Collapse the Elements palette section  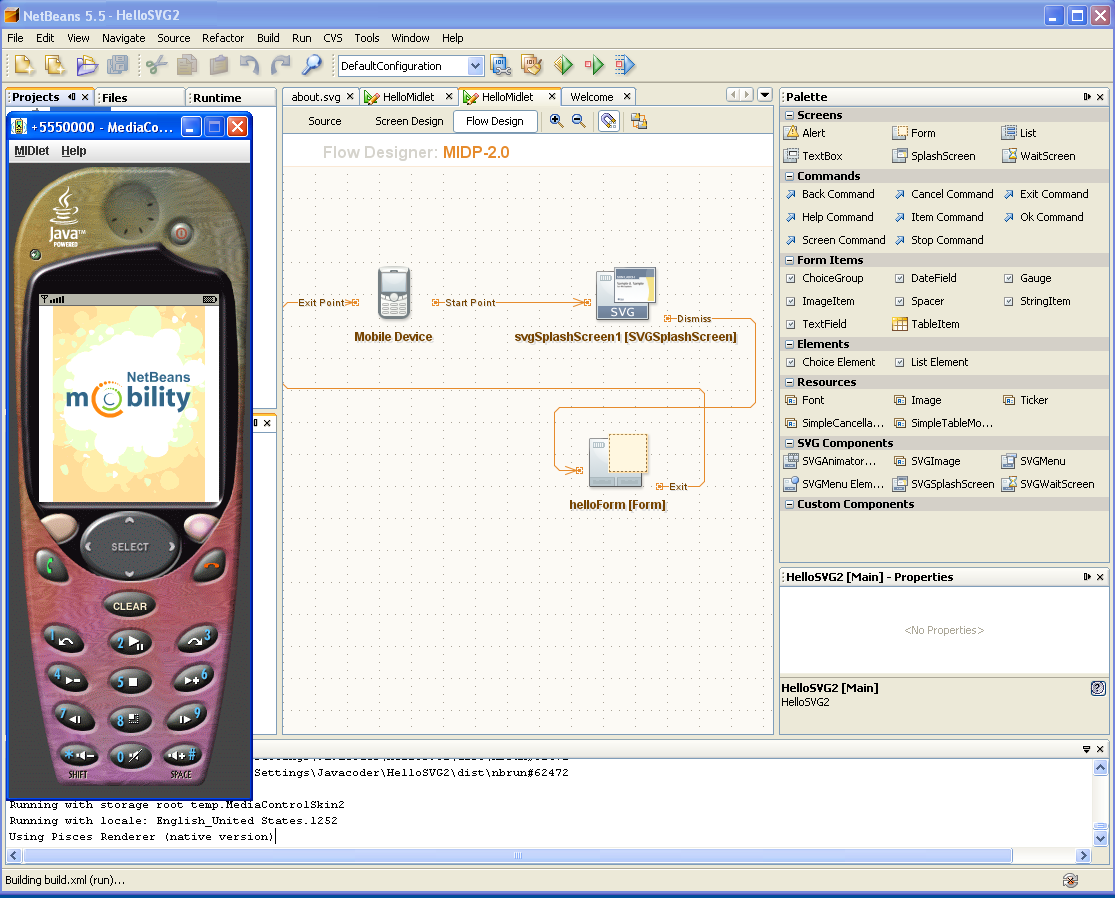click(789, 344)
